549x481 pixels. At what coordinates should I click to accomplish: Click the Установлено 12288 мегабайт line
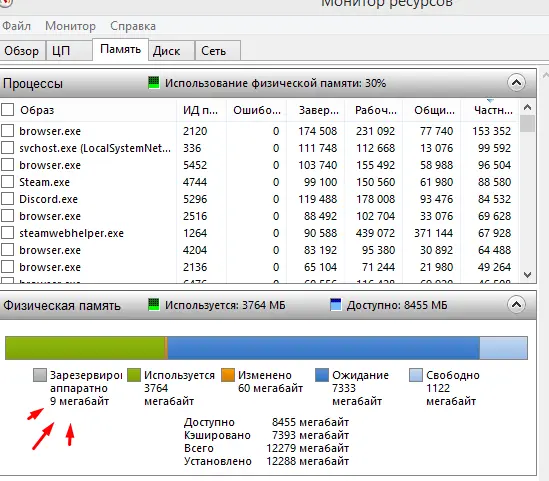(x=266, y=461)
